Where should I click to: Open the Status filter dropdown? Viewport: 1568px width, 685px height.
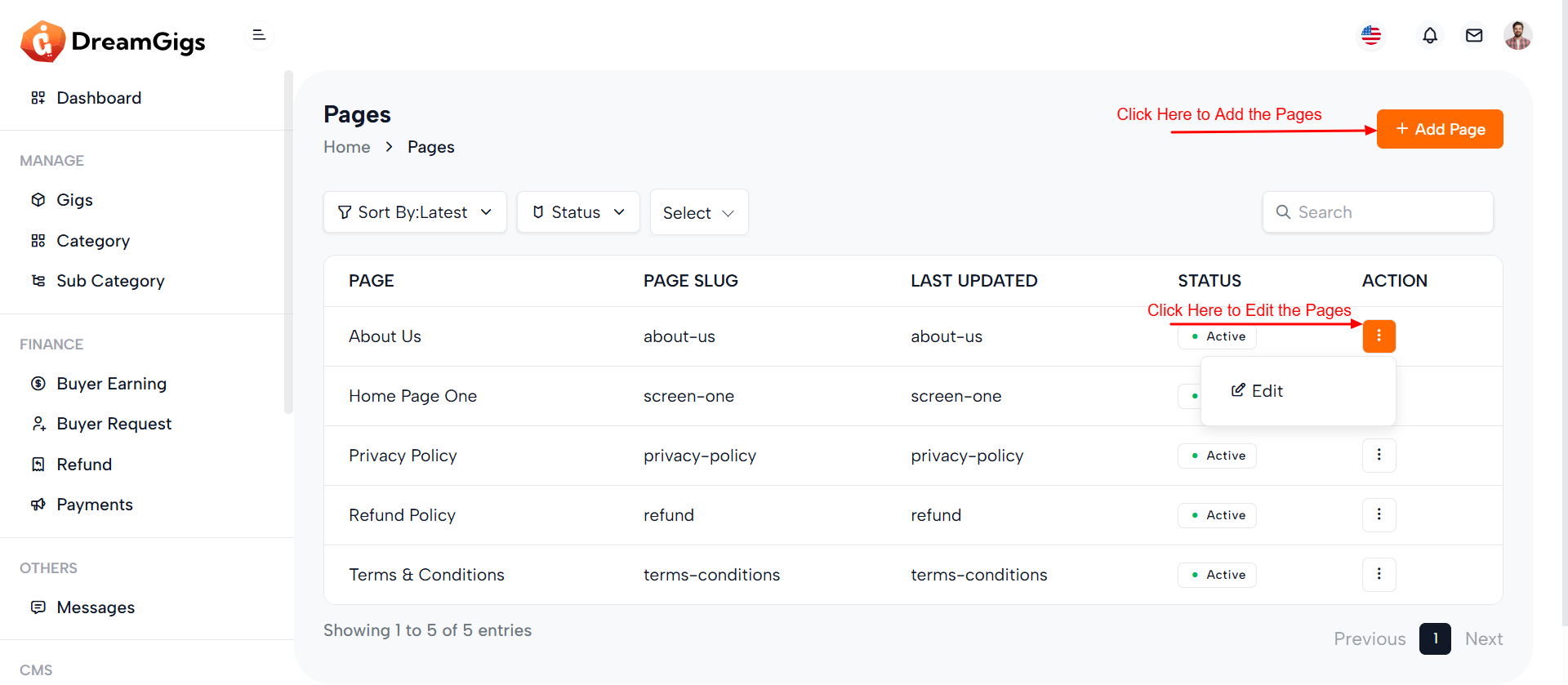click(578, 212)
